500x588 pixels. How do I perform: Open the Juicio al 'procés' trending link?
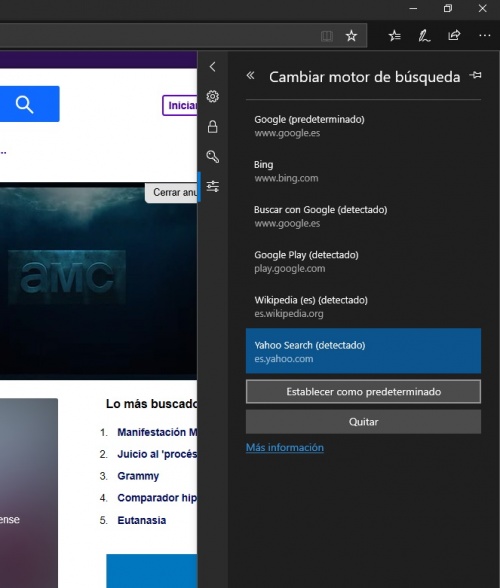(157, 454)
